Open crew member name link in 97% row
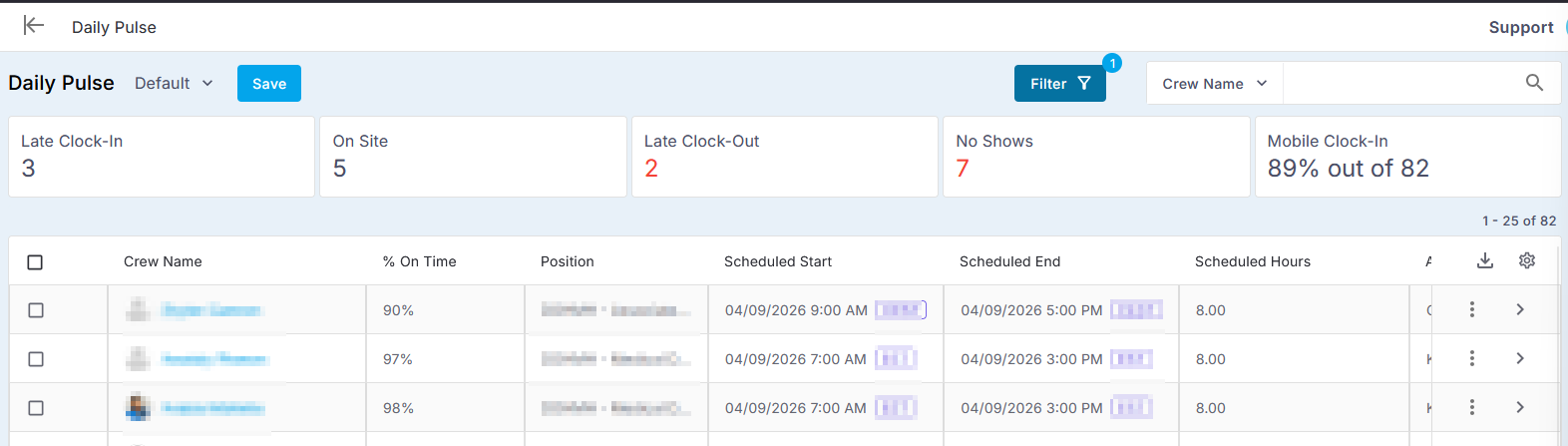The height and width of the screenshot is (446, 1568). coord(214,359)
